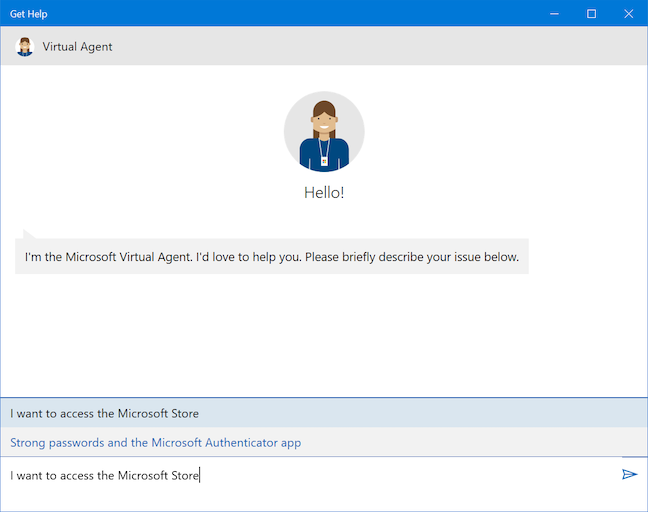
Task: Click the 'Virtual Agent' header label
Action: pyautogui.click(x=77, y=46)
